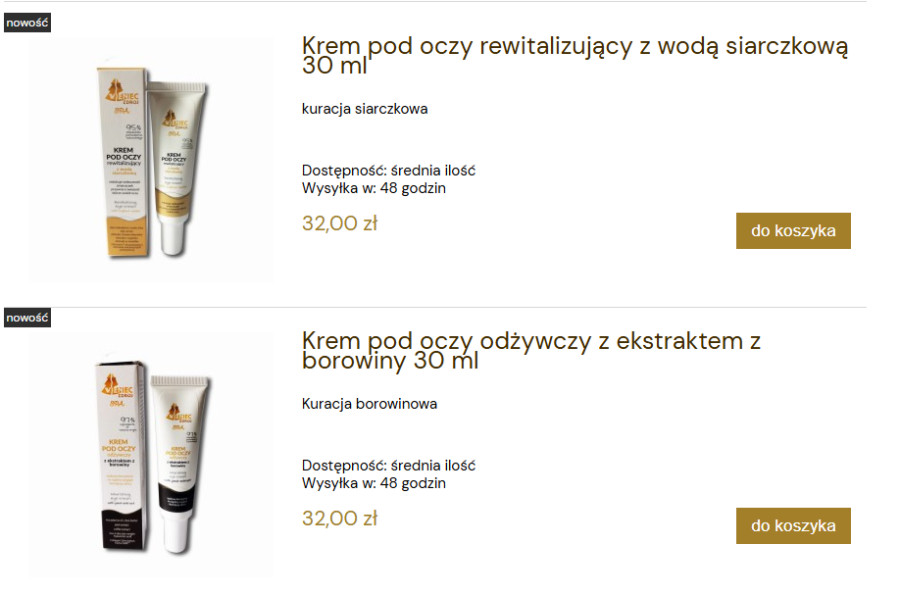Click the Dostępność line of the sulfide cream
The width and height of the screenshot is (900, 593).
[x=389, y=170]
